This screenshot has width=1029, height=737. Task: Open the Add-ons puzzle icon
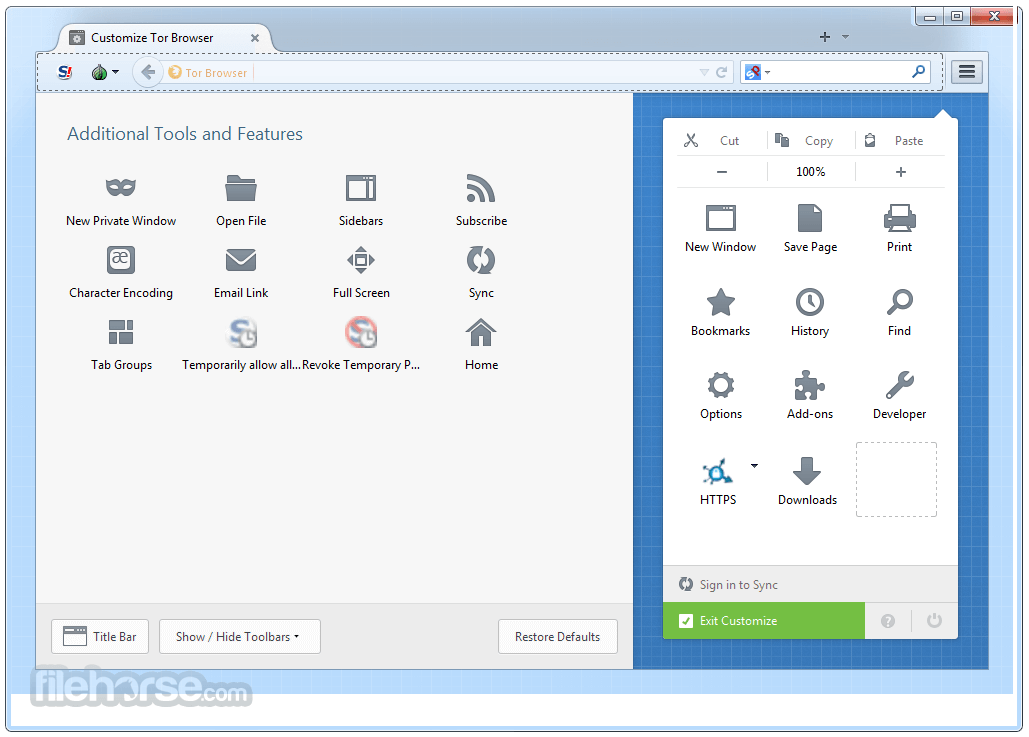810,385
